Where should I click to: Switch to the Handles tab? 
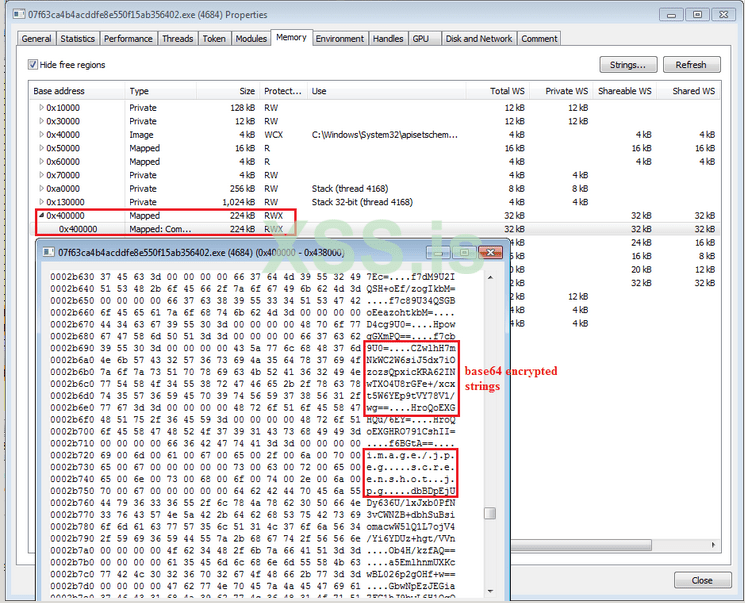tap(388, 39)
